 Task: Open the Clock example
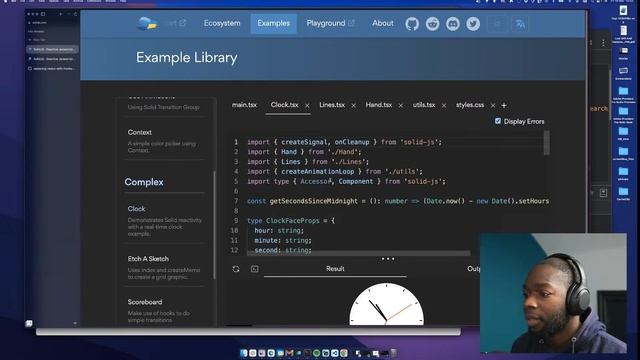[163, 221]
